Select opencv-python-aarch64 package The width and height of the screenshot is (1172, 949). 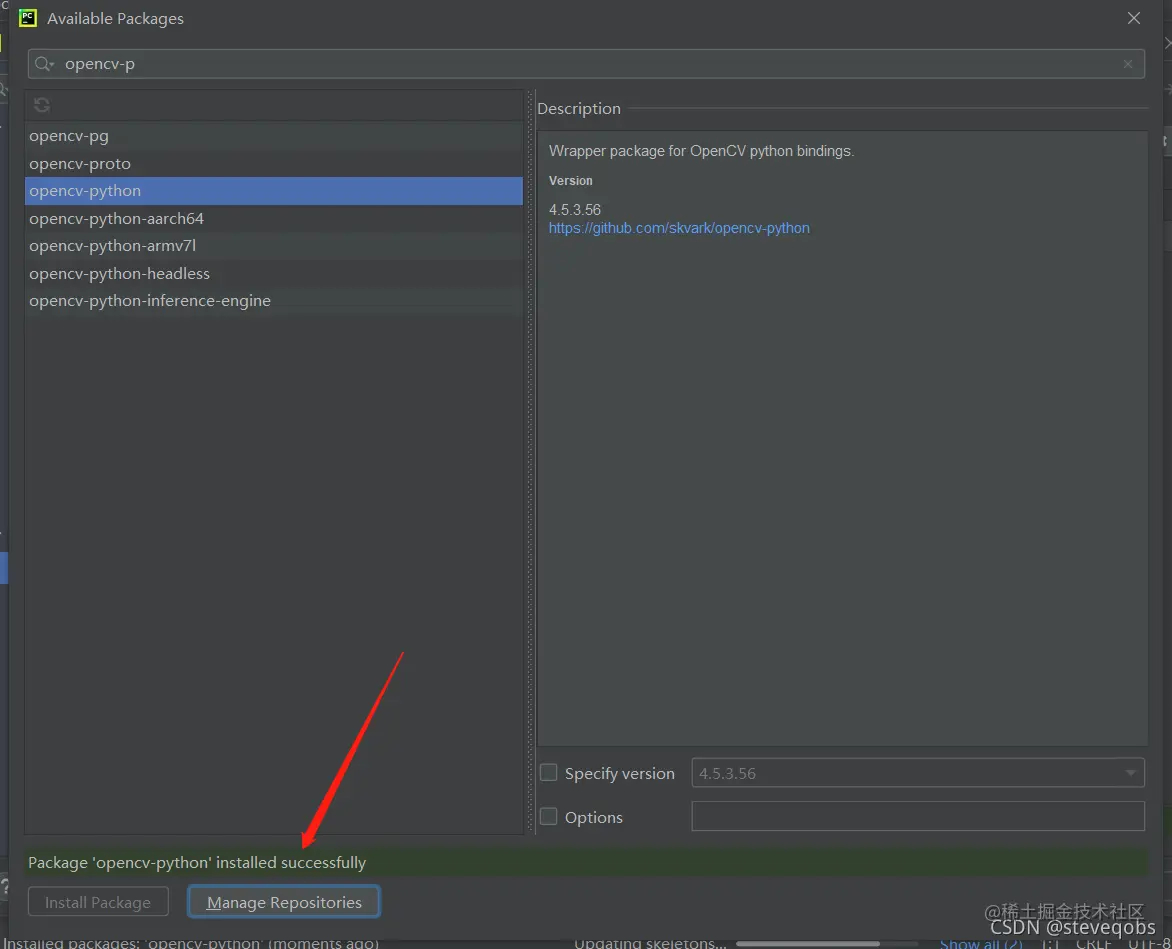pyautogui.click(x=274, y=218)
